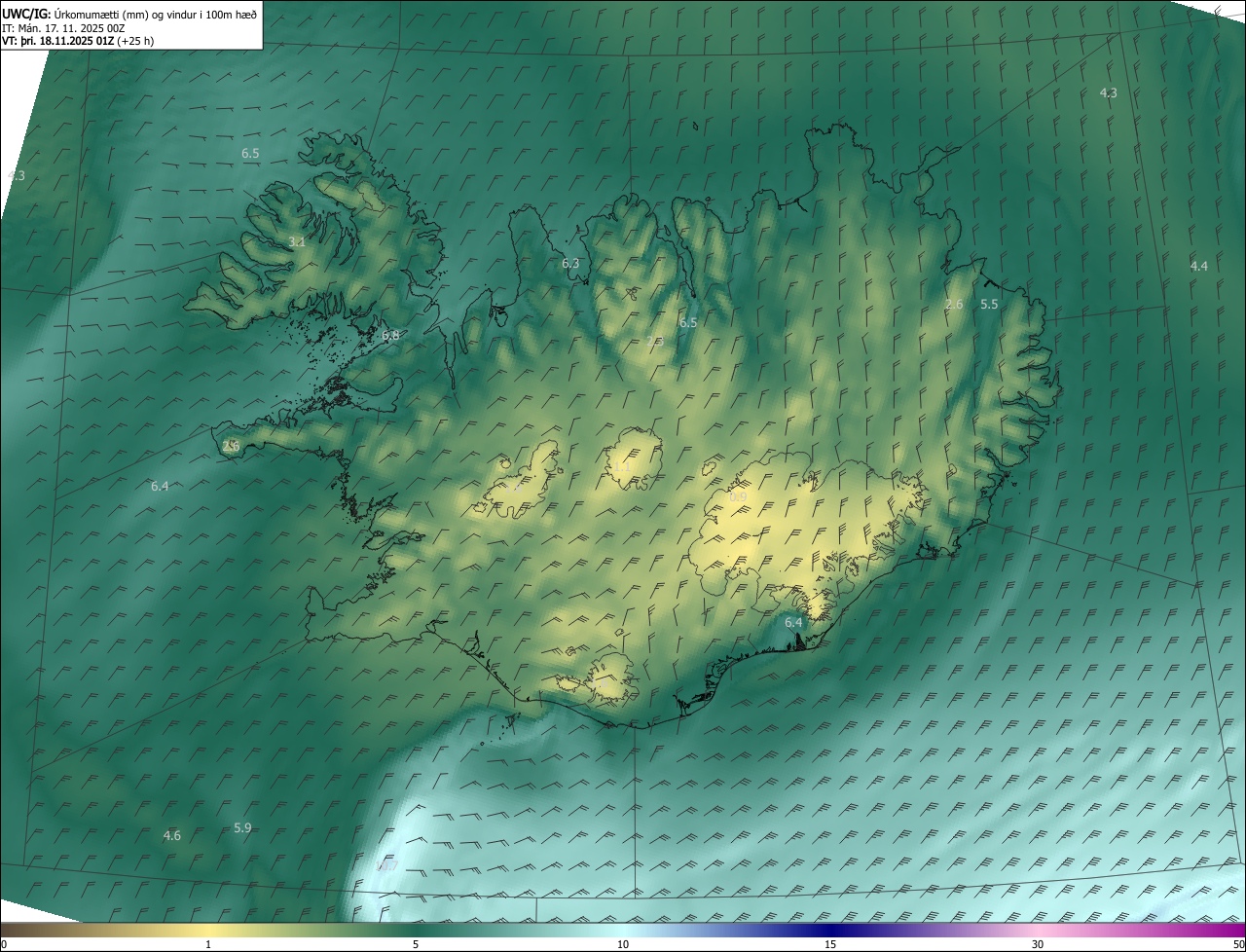Screen dimensions: 1246x952
Task: Click the 4.6 map value
Action: 172,835
